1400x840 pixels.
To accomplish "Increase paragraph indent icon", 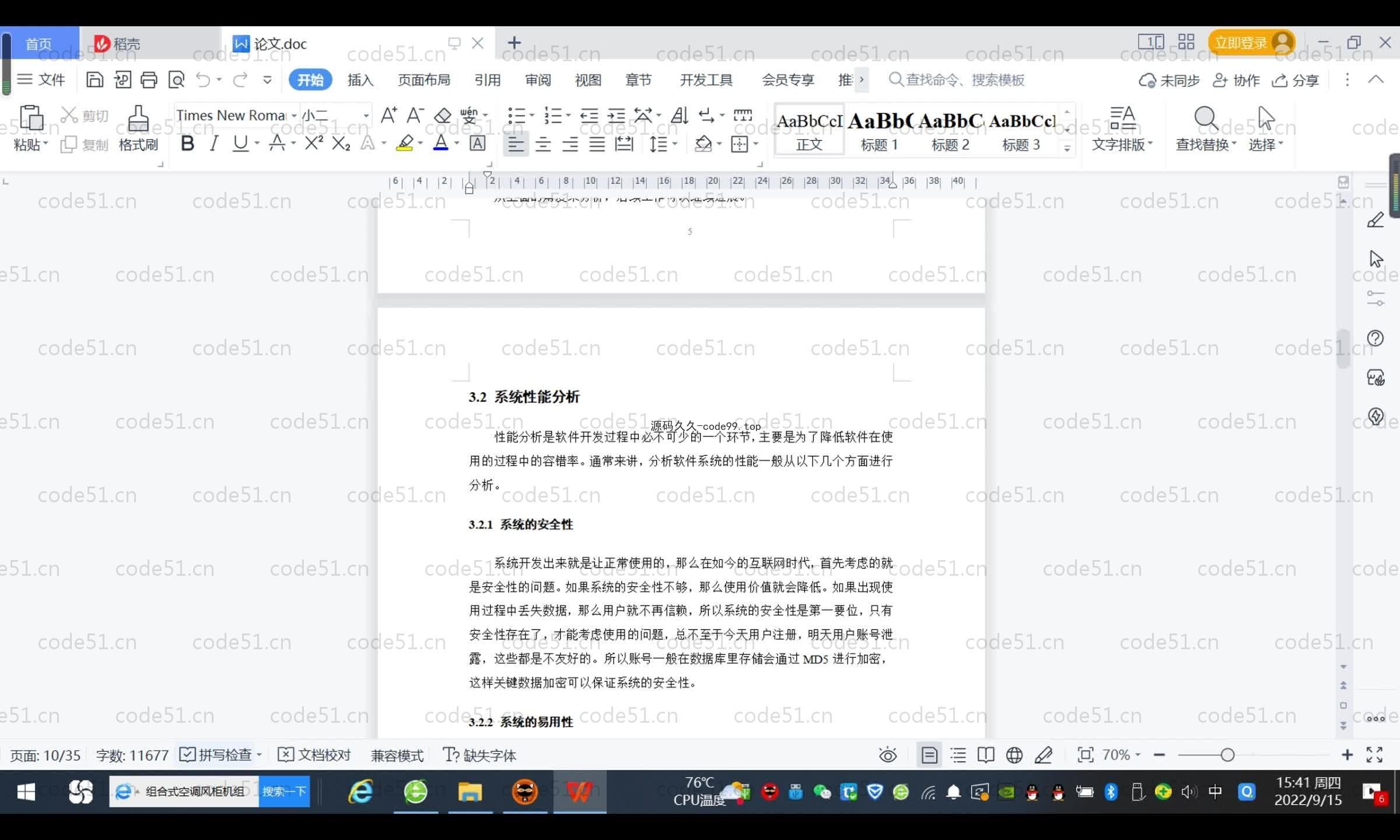I will click(616, 115).
